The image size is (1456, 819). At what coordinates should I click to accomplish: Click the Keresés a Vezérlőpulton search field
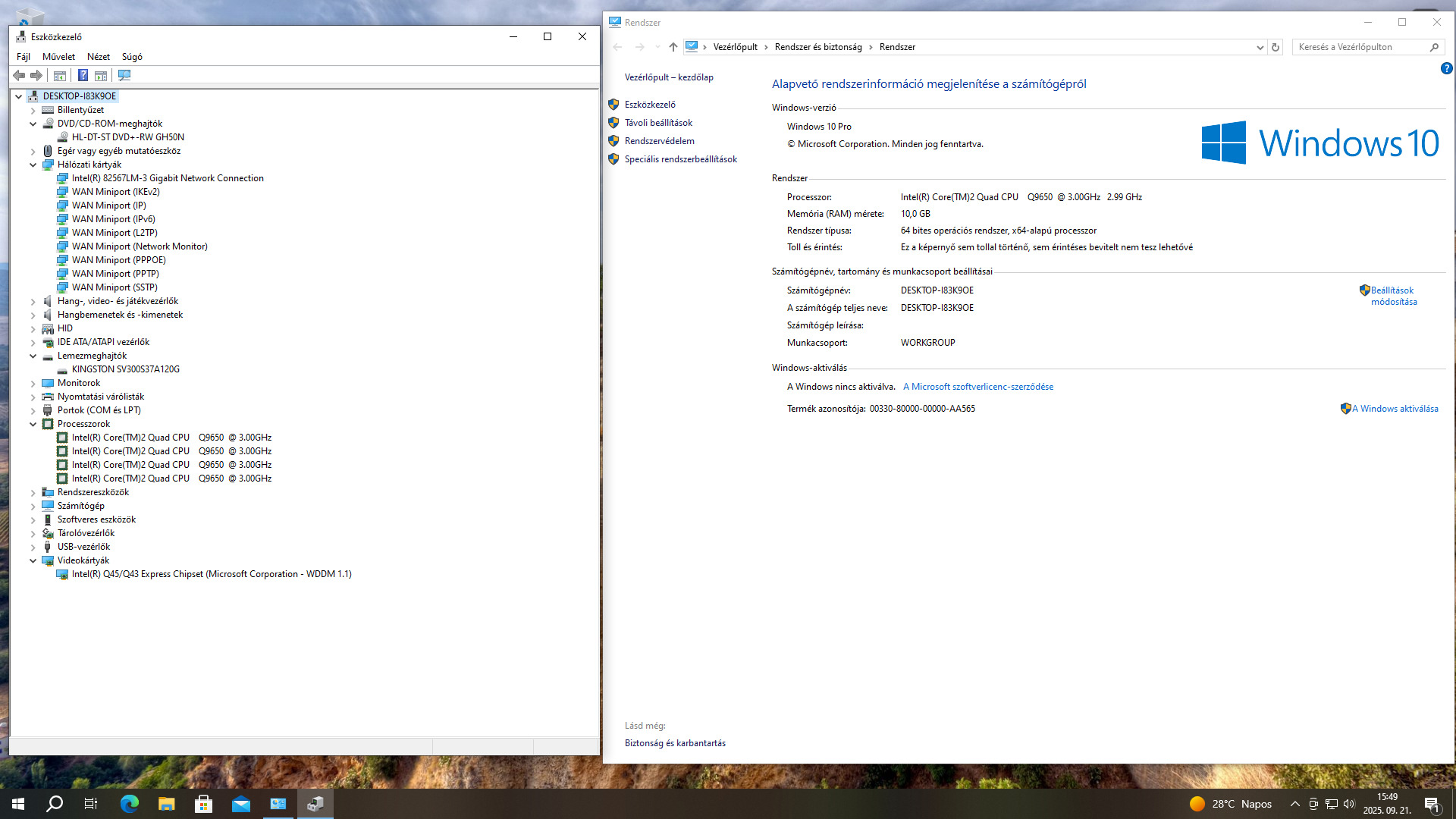point(1361,47)
